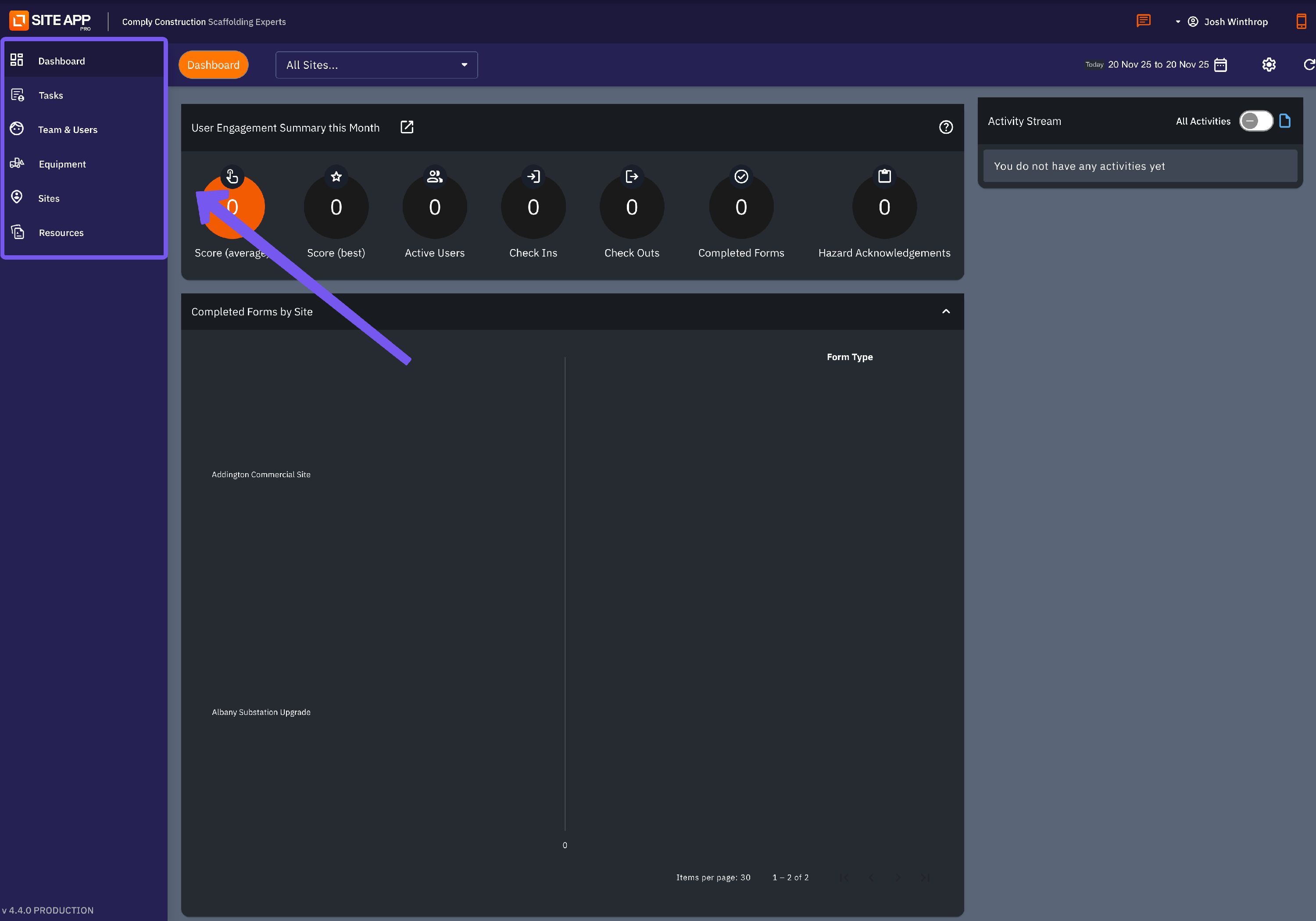Image resolution: width=1316 pixels, height=921 pixels.
Task: Click the Activity Stream document icon
Action: tap(1284, 121)
